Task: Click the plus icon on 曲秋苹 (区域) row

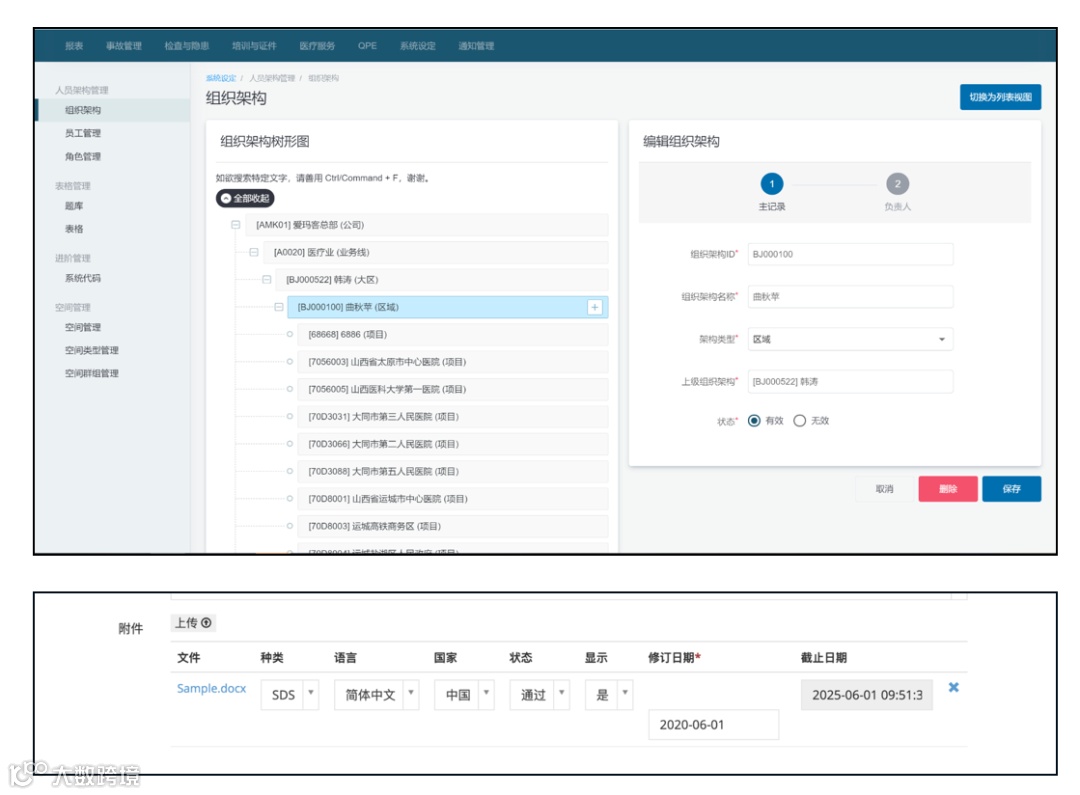Action: tap(594, 307)
